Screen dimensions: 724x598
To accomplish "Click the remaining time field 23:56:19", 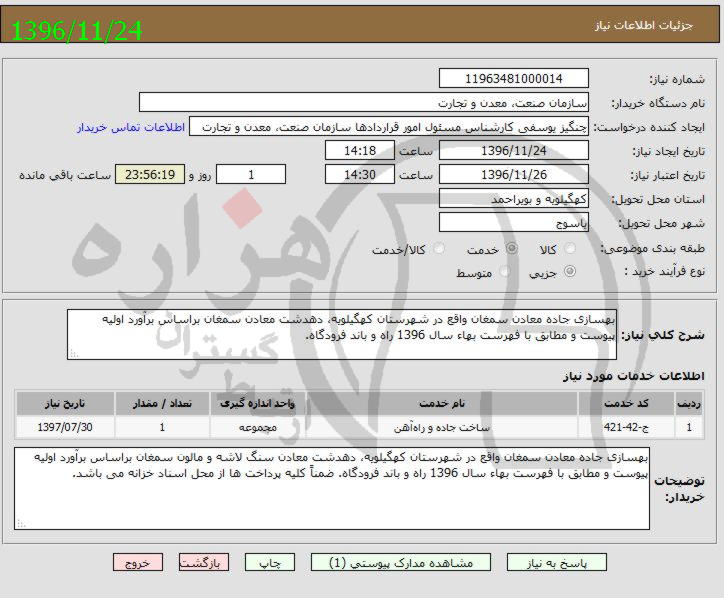I will (150, 175).
